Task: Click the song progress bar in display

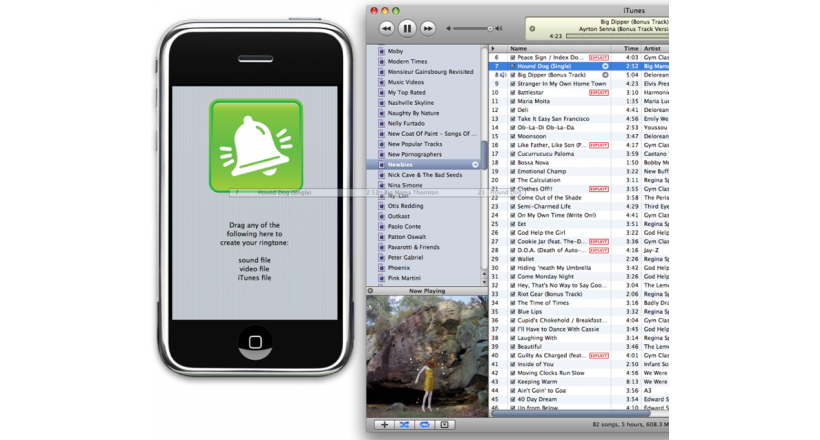Action: tap(617, 36)
